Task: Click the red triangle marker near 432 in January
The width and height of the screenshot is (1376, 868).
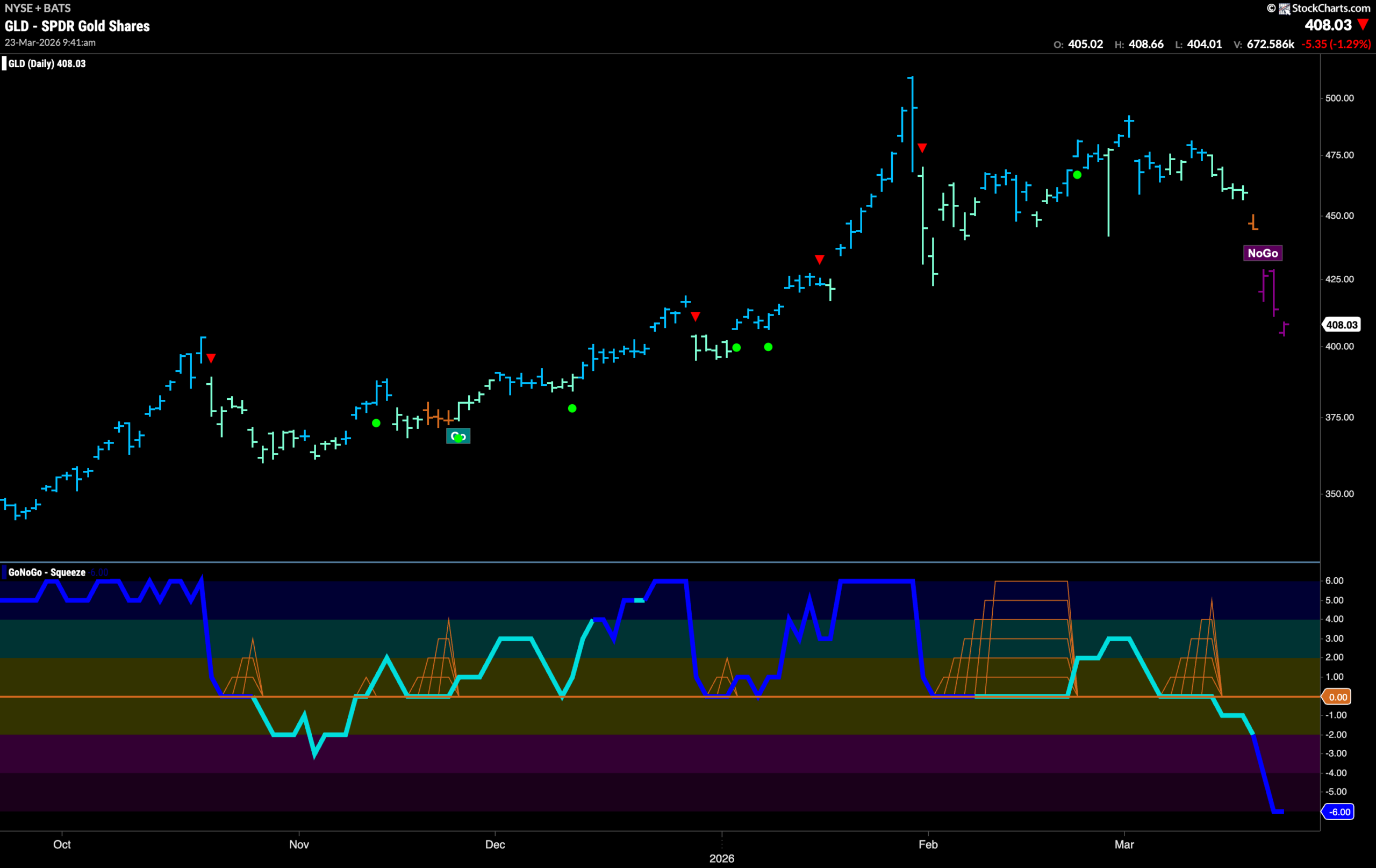Action: pos(820,260)
